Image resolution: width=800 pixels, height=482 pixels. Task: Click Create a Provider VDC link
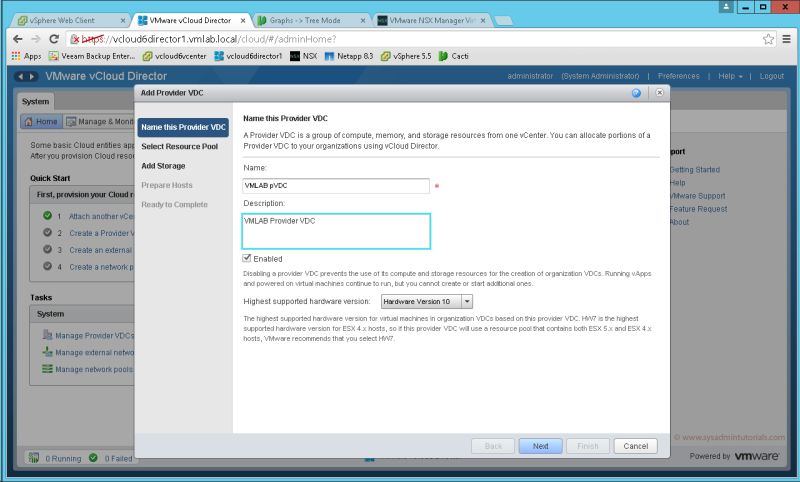pos(102,233)
